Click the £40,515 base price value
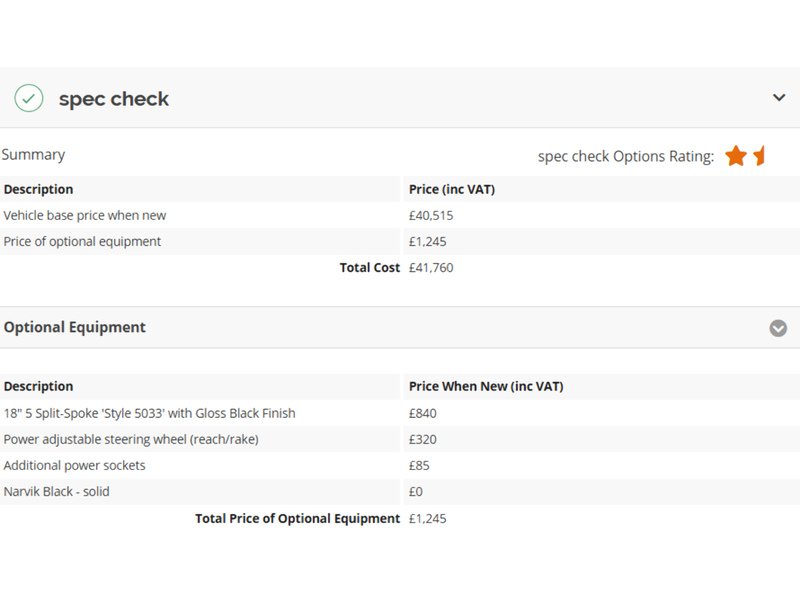Viewport: 800px width, 600px height. (x=431, y=215)
